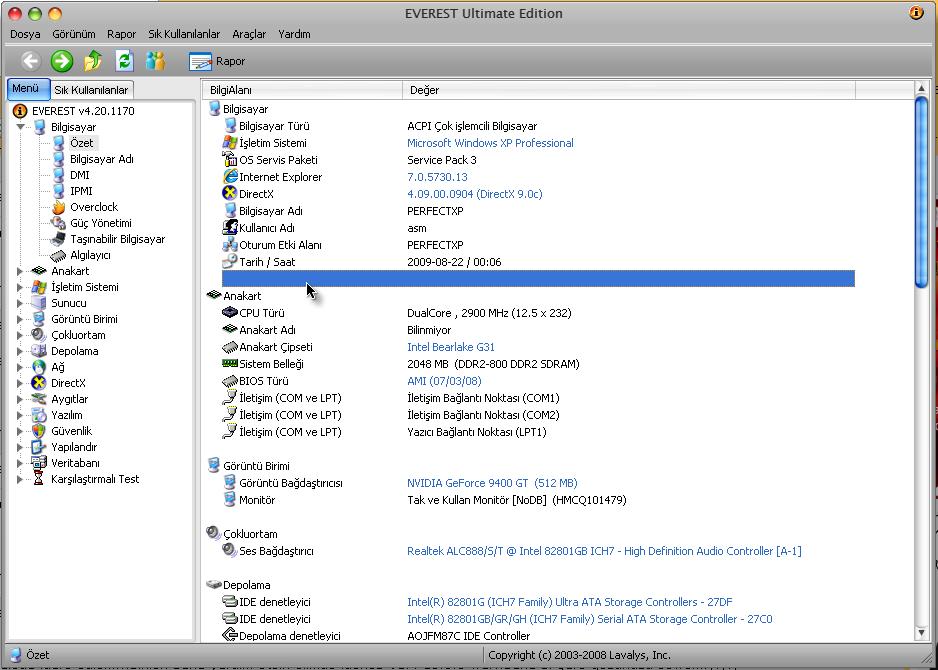Click the Anakart motherboard icon in tree
938x670 pixels.
pyautogui.click(x=39, y=271)
